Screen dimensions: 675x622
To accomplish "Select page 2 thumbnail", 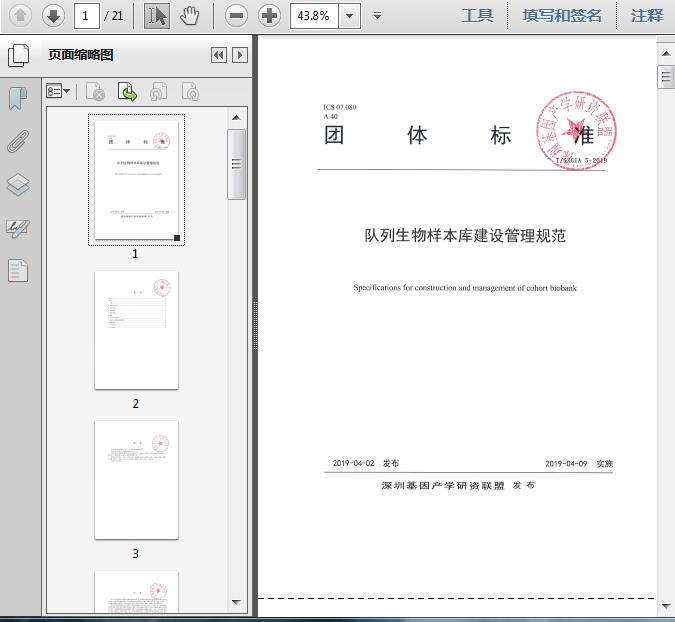I will [x=136, y=330].
